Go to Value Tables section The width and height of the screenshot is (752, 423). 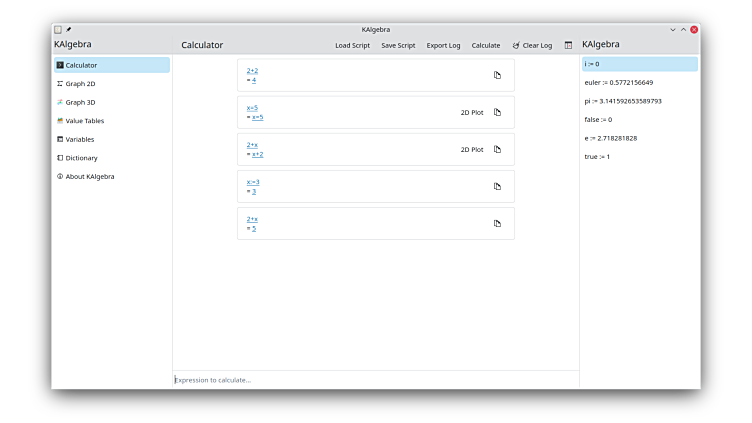(84, 121)
